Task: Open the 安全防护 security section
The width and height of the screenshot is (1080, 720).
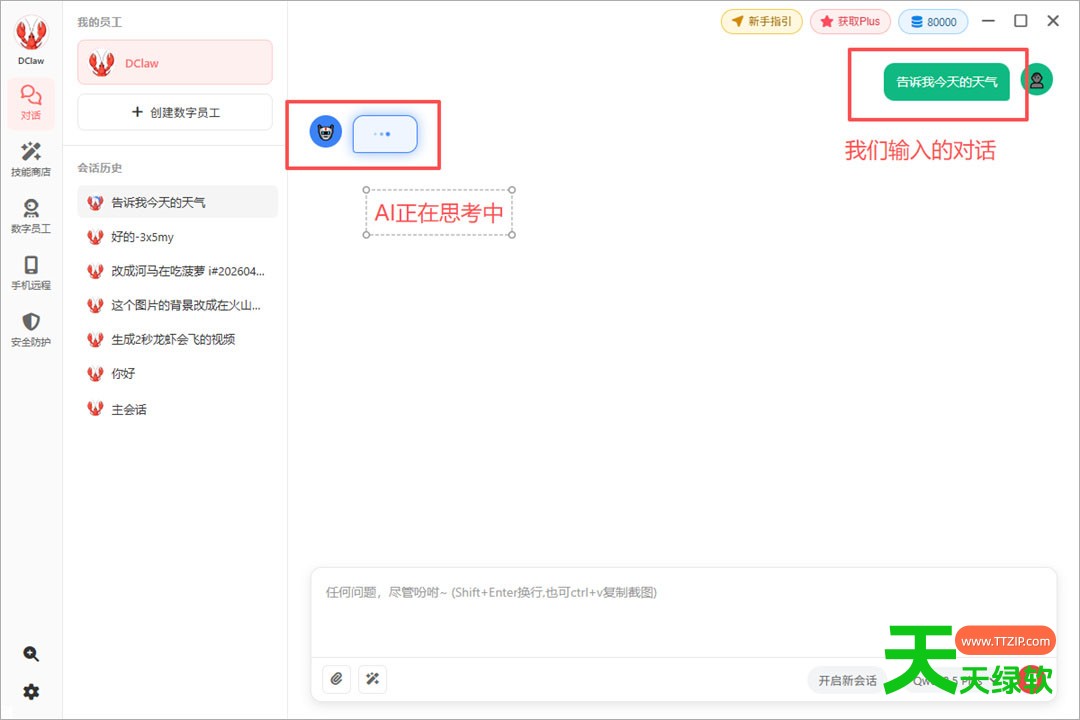Action: click(31, 329)
